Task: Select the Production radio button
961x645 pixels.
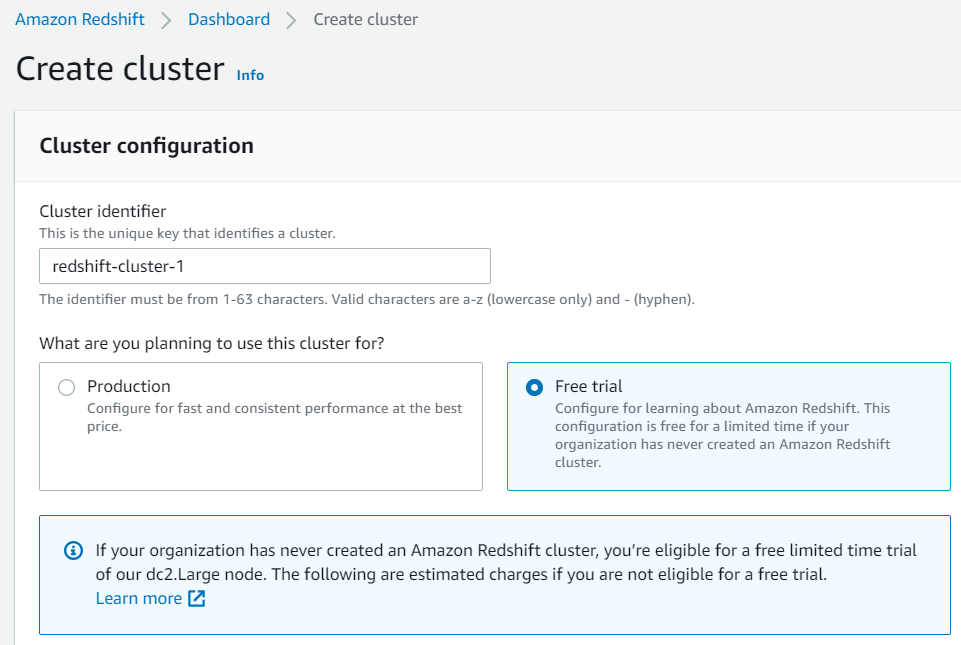Action: click(x=66, y=387)
